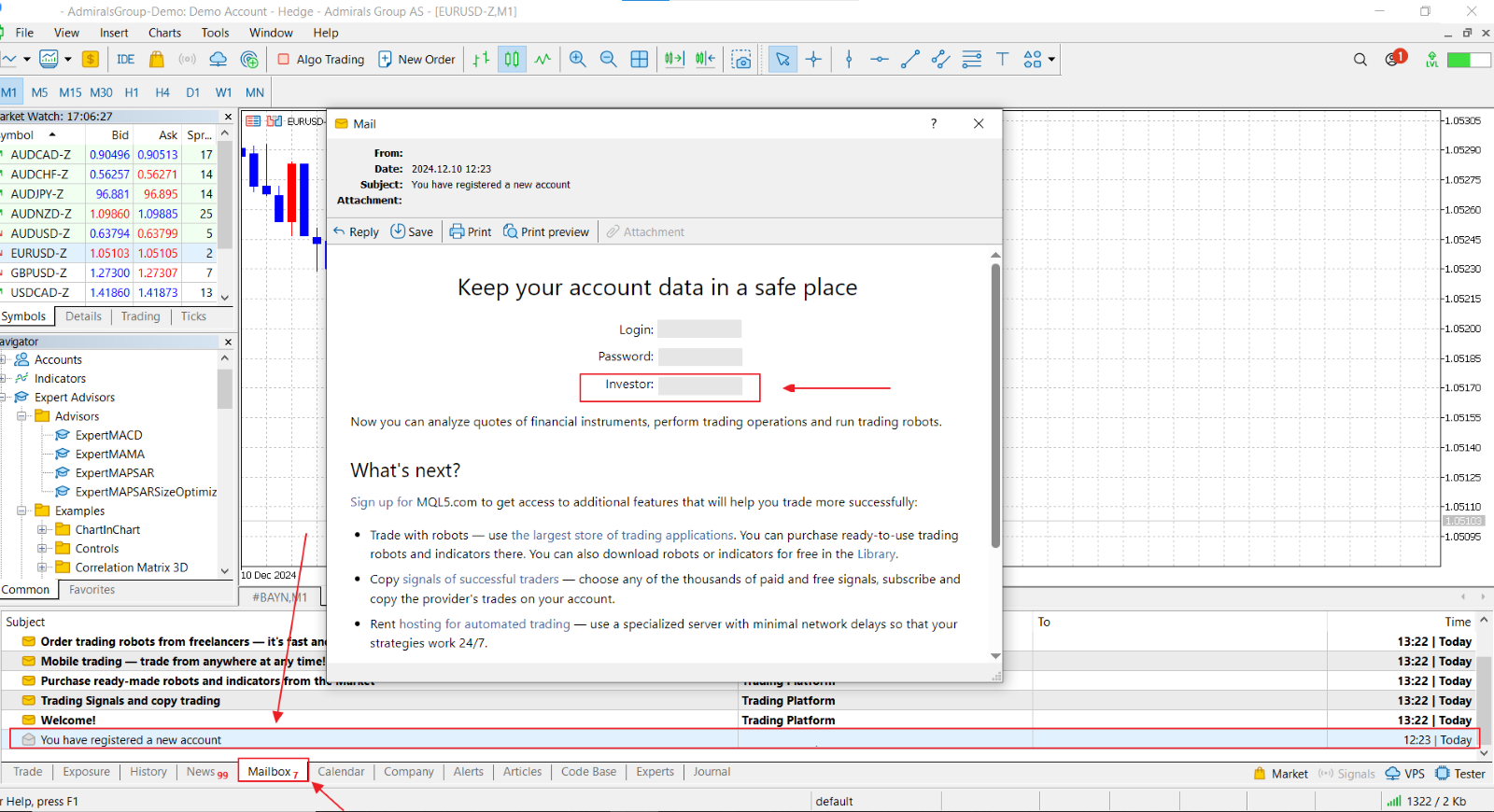Follow the Library link in the mail
The width and height of the screenshot is (1494, 812).
[x=877, y=553]
